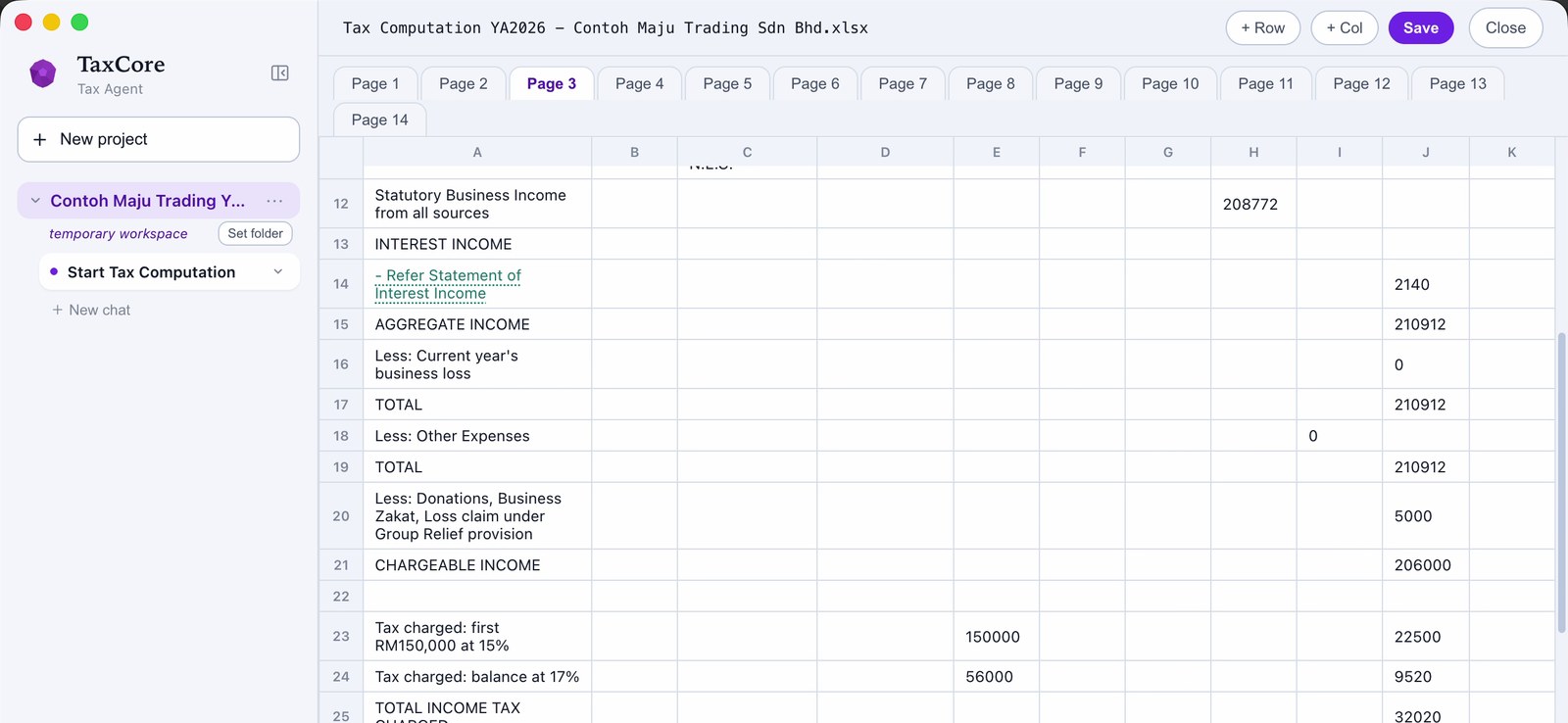Go to the Page 10 tab

(x=1170, y=84)
